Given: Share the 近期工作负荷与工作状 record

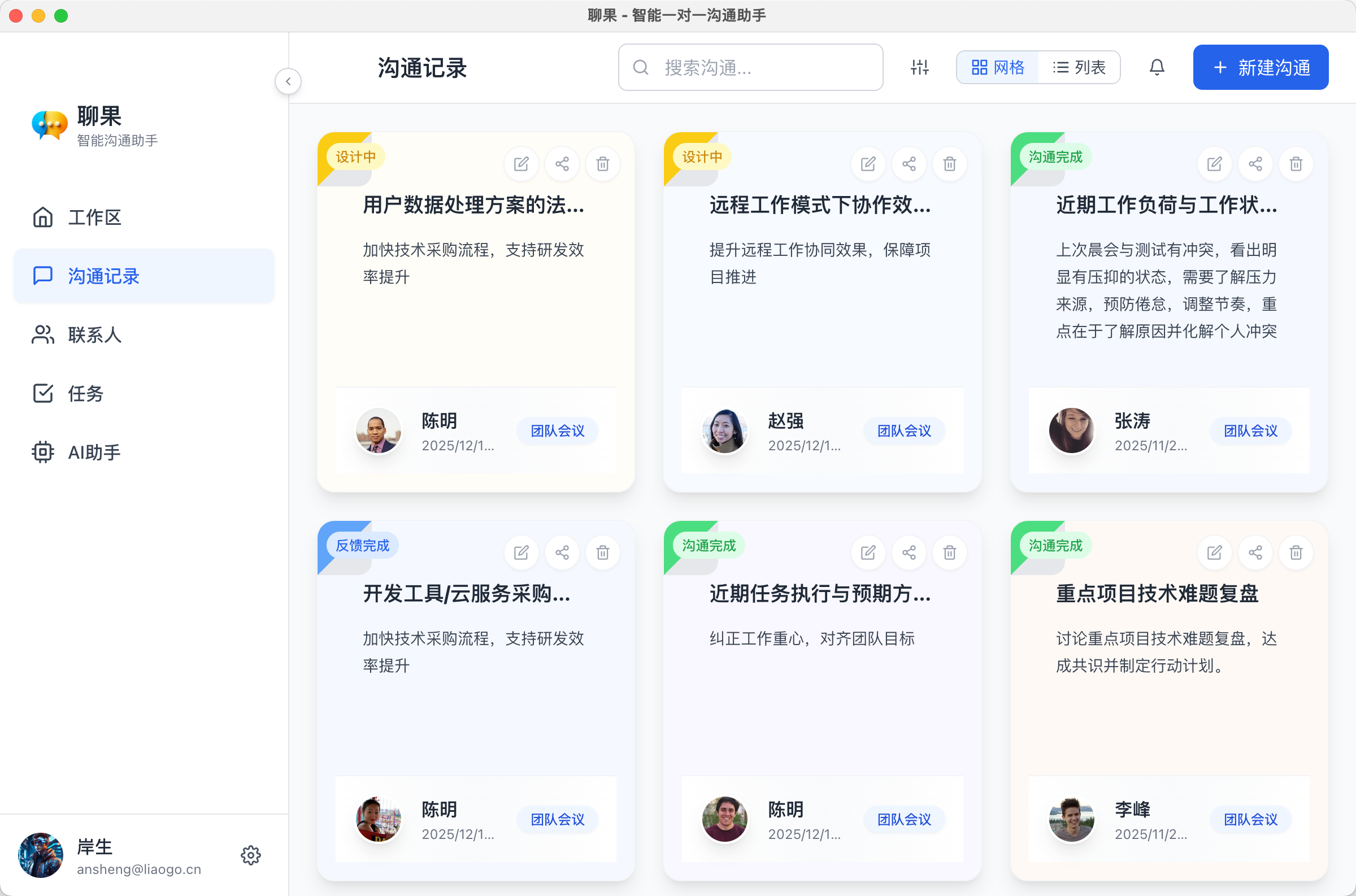Looking at the screenshot, I should (1255, 163).
